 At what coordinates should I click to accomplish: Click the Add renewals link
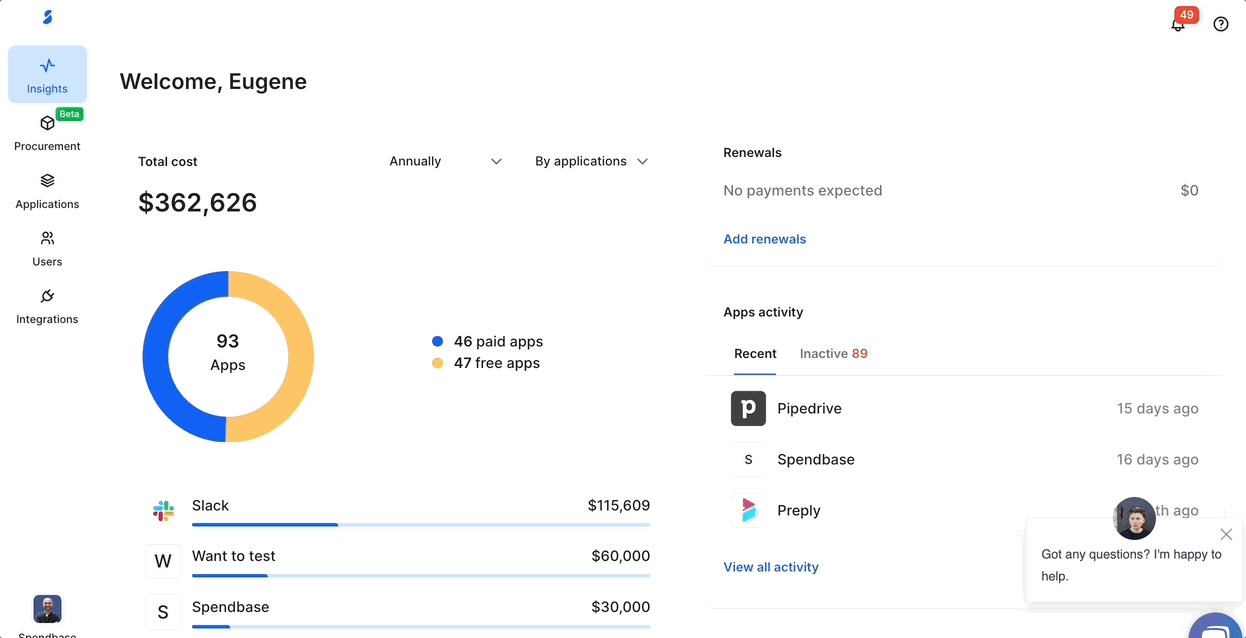pos(765,239)
